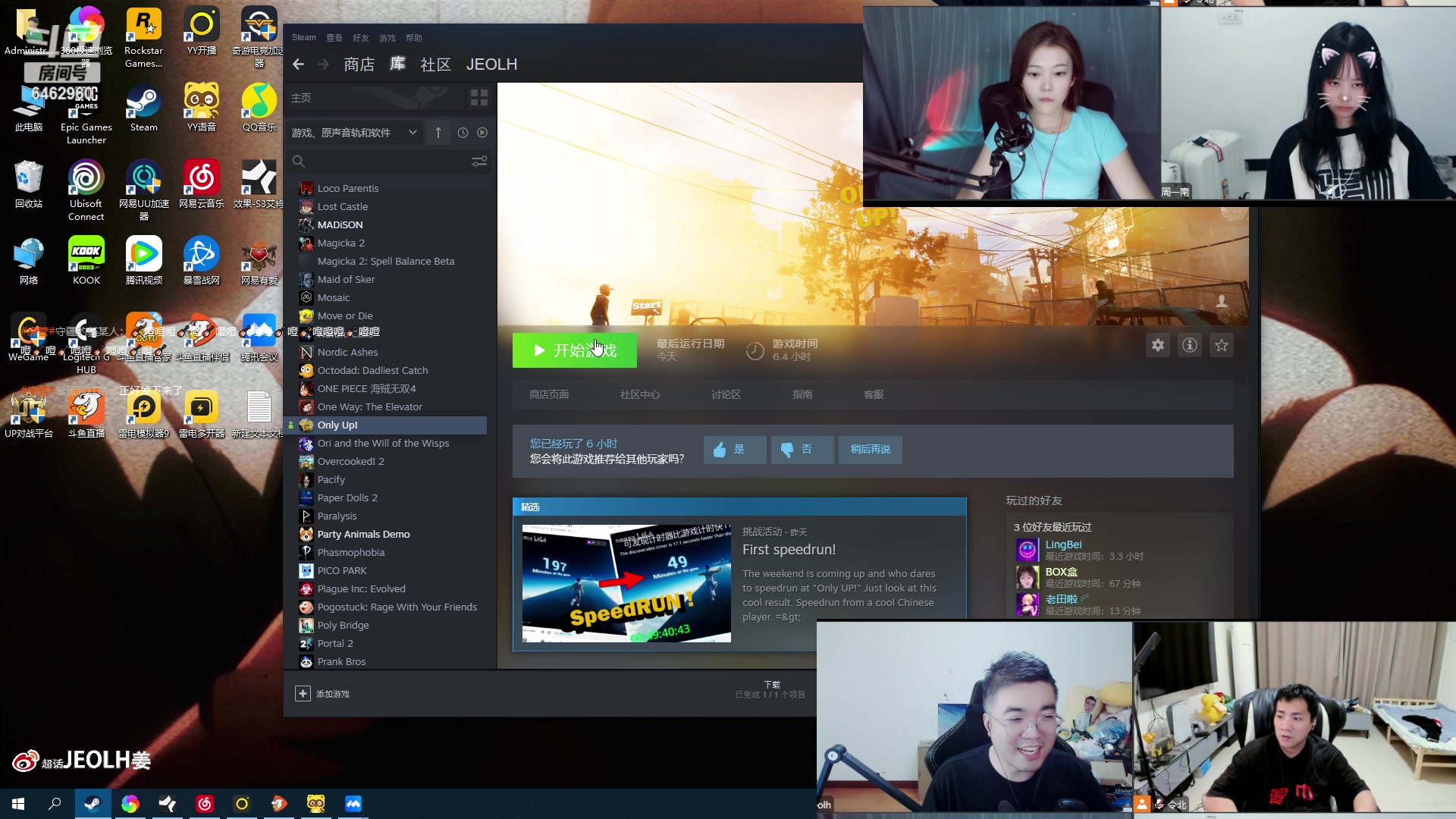
Task: Click the game info circle icon
Action: point(1189,346)
